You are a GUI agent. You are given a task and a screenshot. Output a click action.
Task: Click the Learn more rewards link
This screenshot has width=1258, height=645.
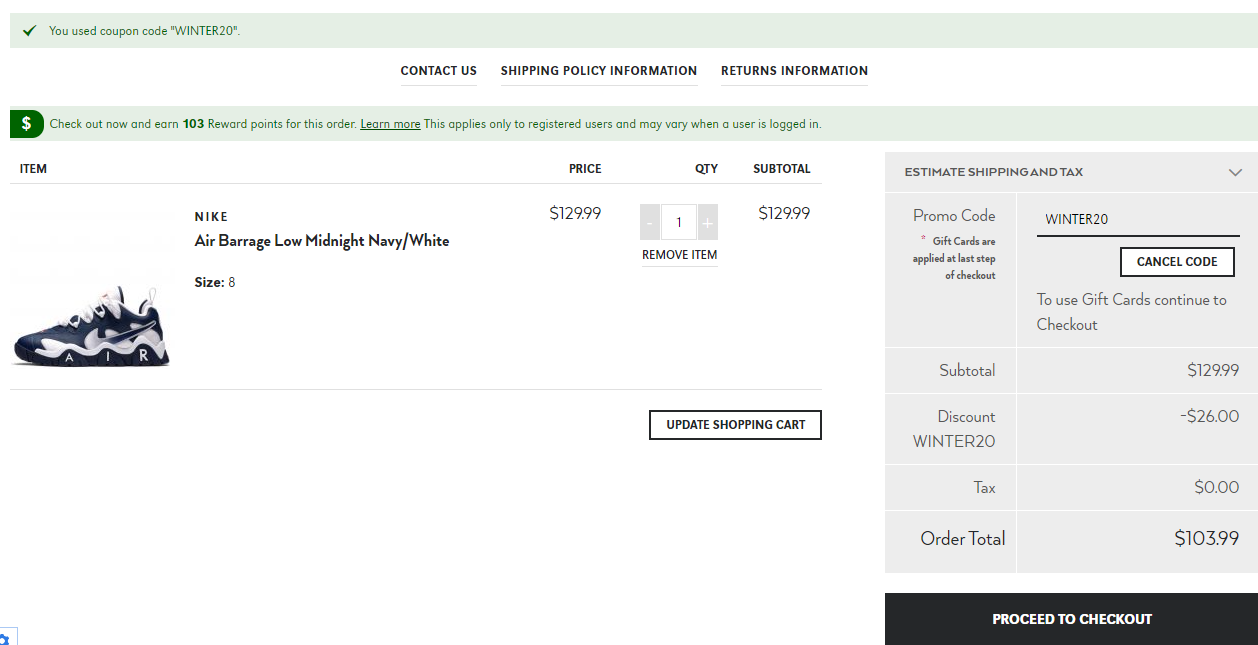390,124
